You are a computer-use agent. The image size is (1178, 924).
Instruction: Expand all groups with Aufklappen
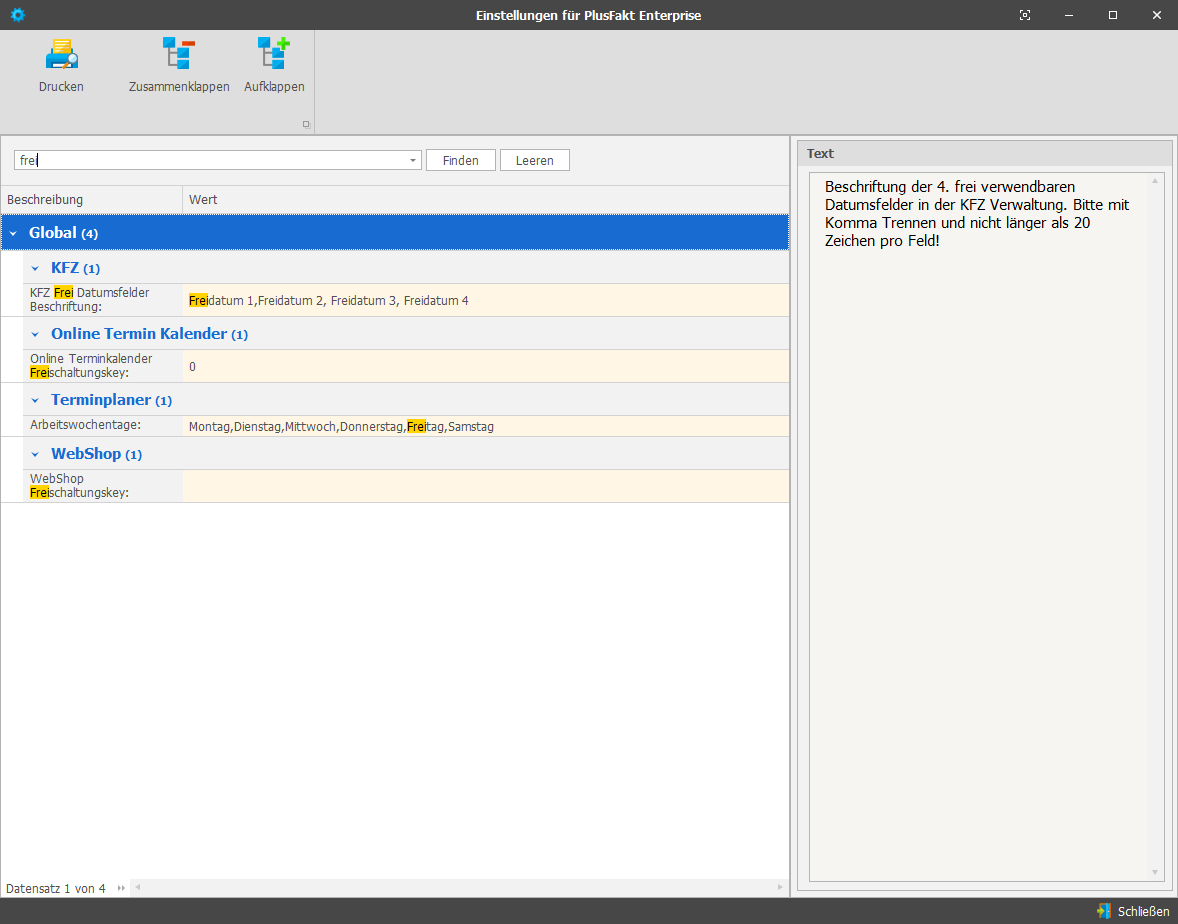click(x=274, y=65)
